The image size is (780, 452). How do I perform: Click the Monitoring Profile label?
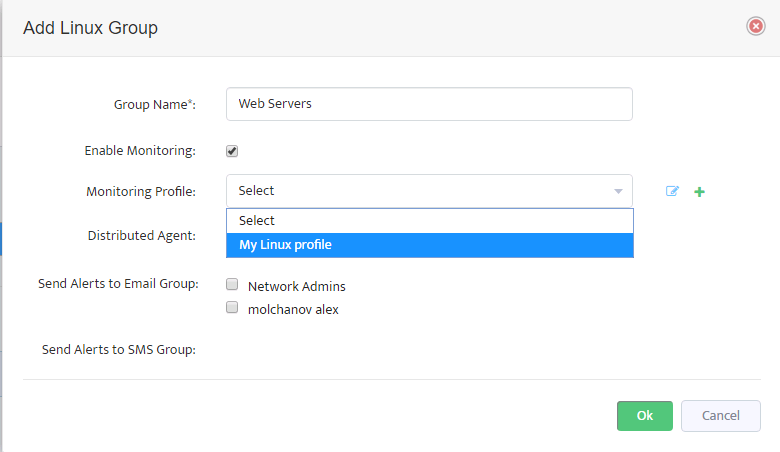141,191
